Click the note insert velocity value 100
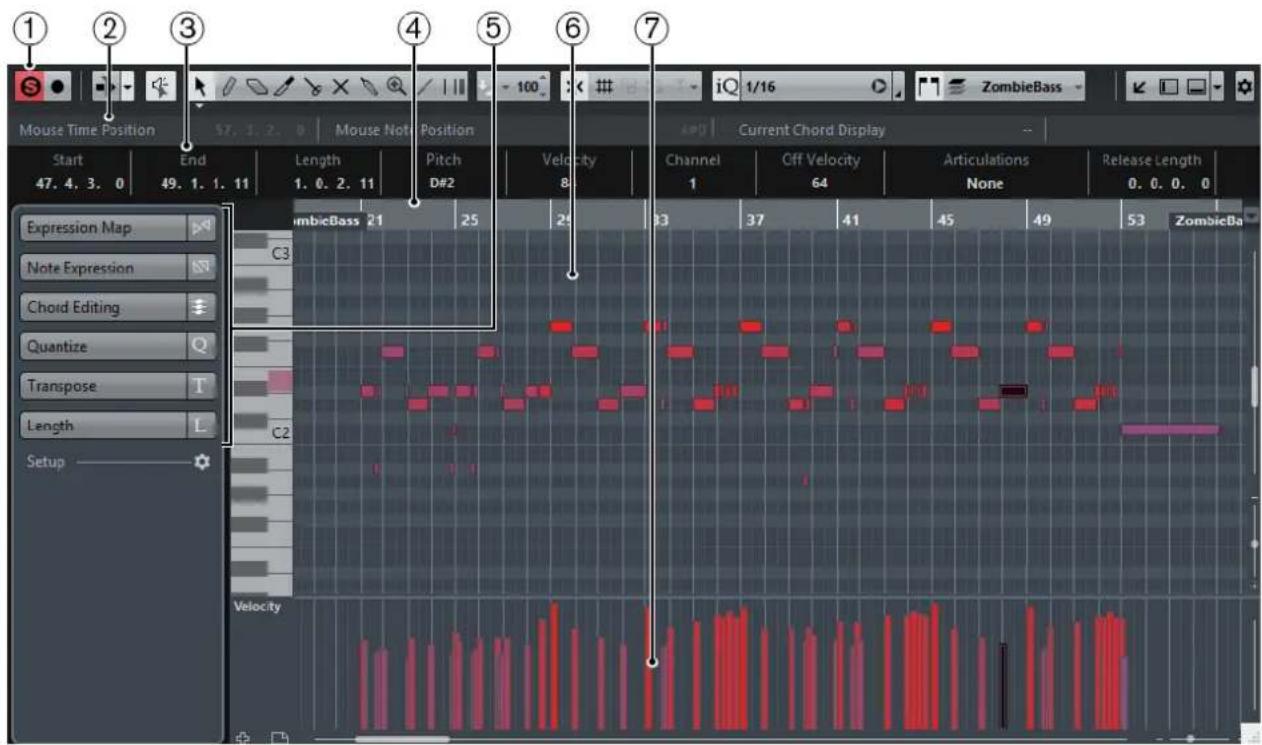Viewport: 1262px width, 745px height. click(x=528, y=87)
